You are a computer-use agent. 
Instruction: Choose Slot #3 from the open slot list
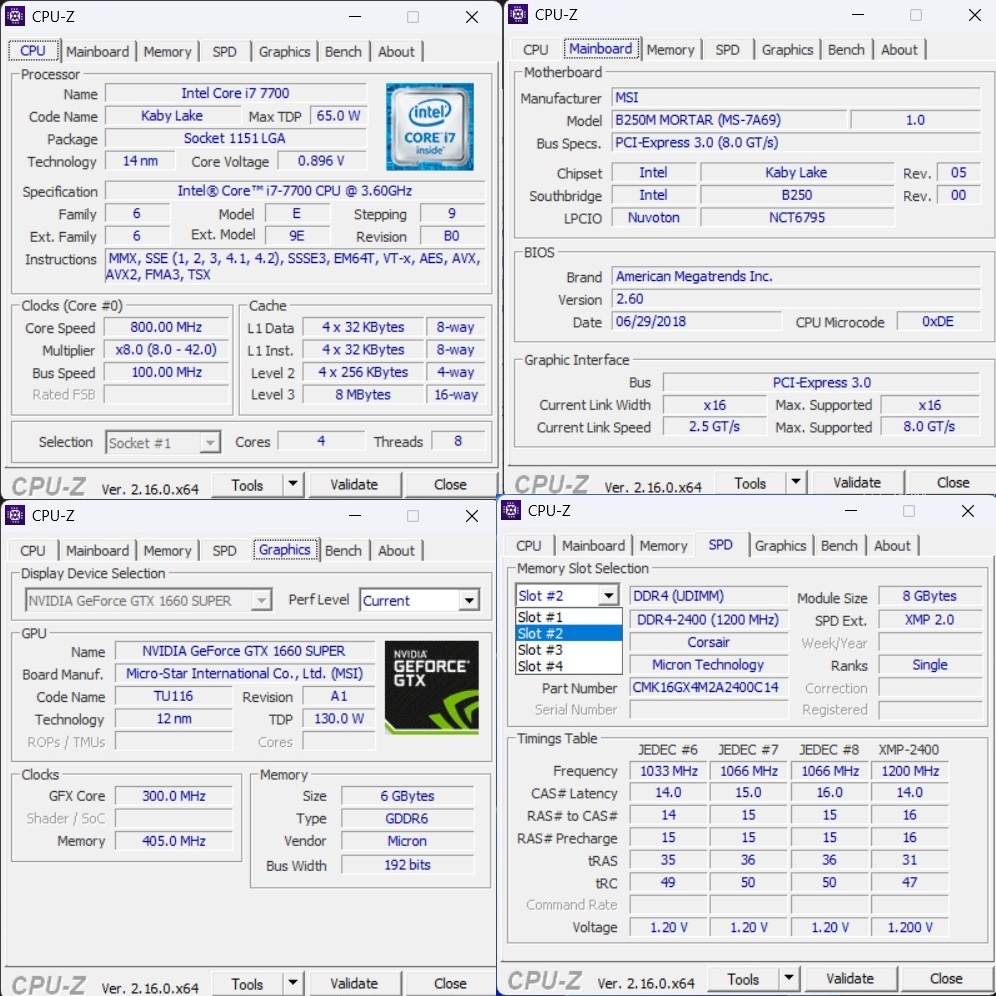(x=541, y=649)
